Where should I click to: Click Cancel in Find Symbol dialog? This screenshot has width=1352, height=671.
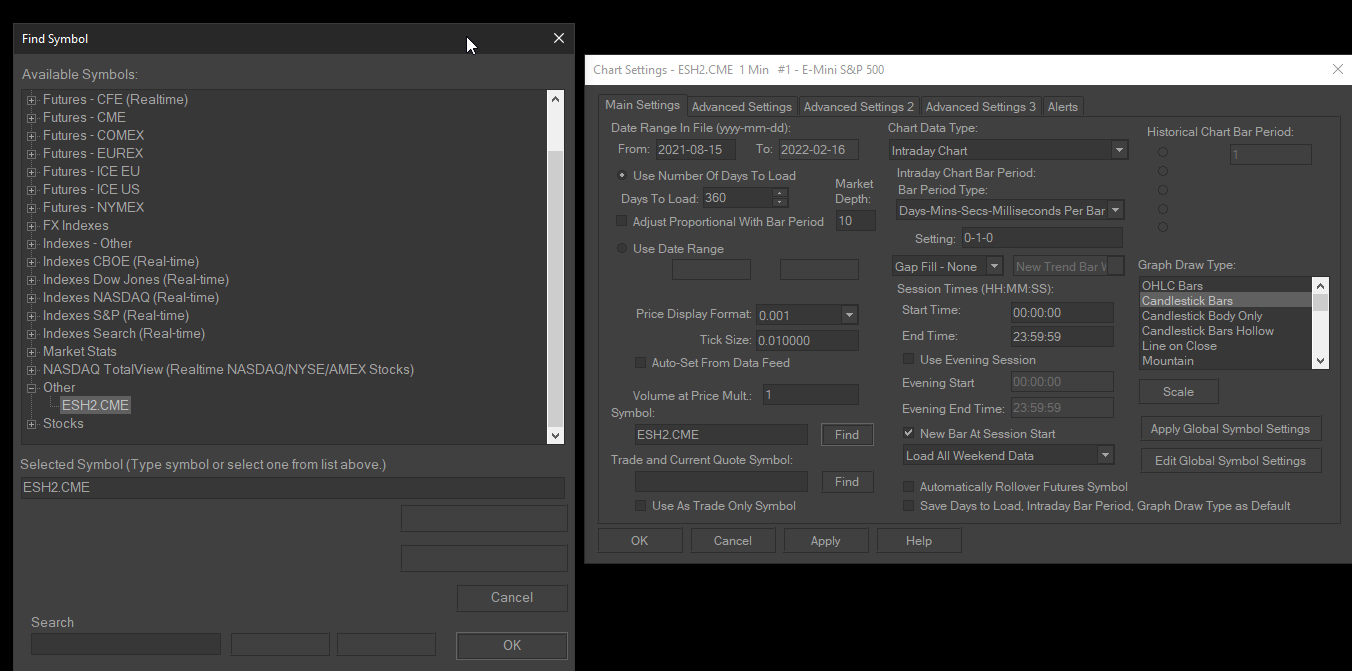512,598
